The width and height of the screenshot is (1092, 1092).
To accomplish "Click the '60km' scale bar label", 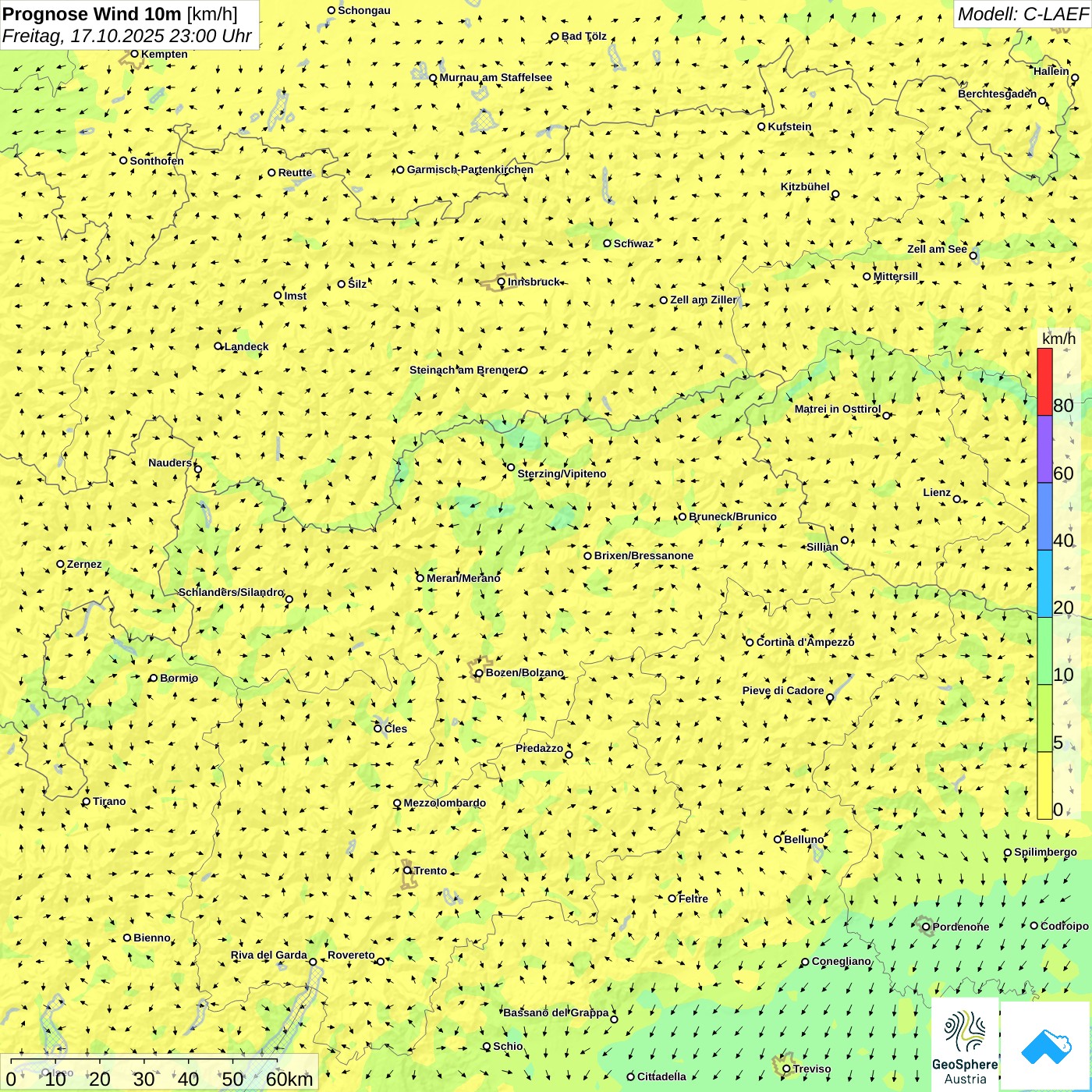I will [x=289, y=1080].
